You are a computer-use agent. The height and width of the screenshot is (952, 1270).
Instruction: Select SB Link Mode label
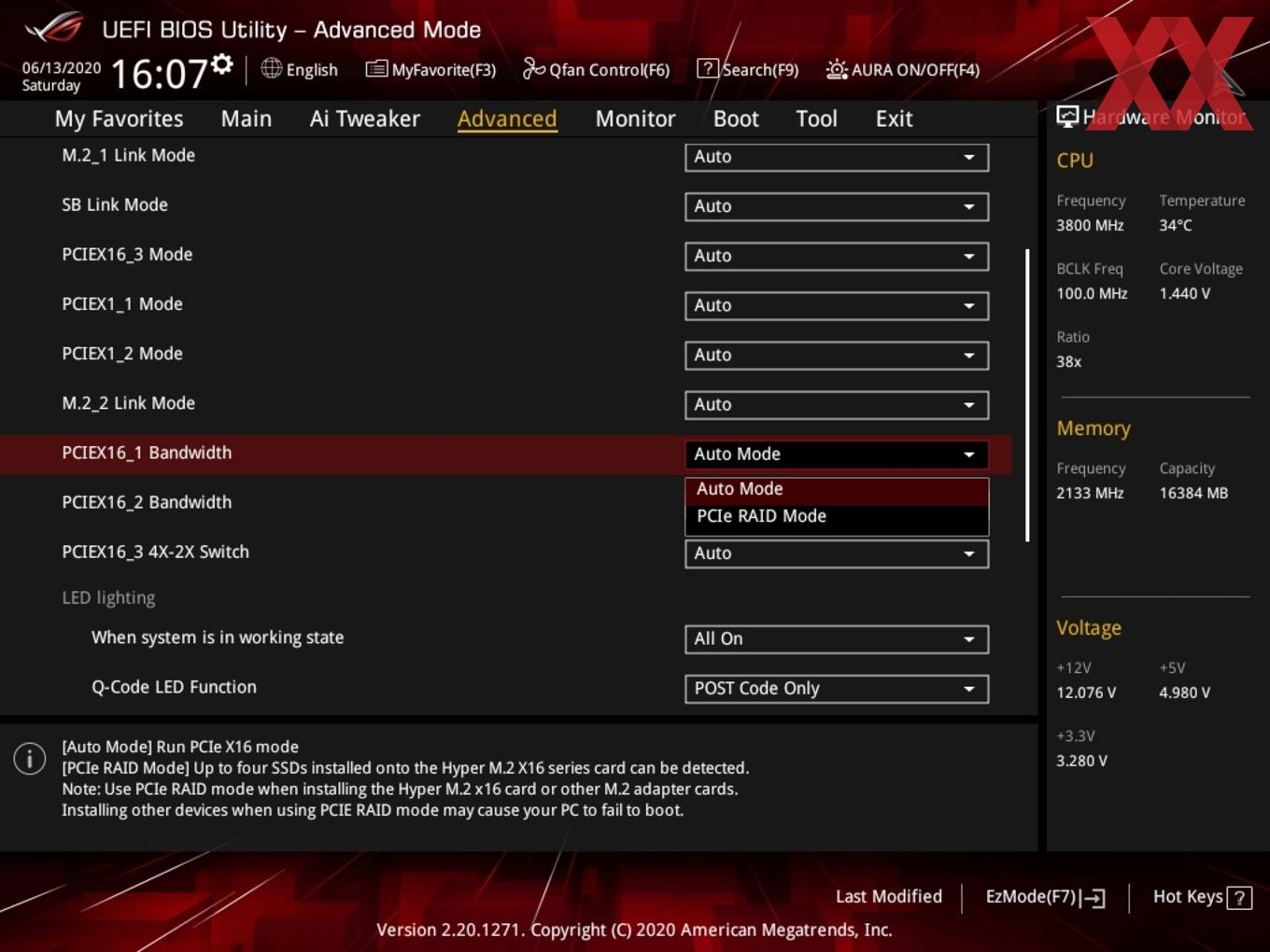tap(115, 205)
